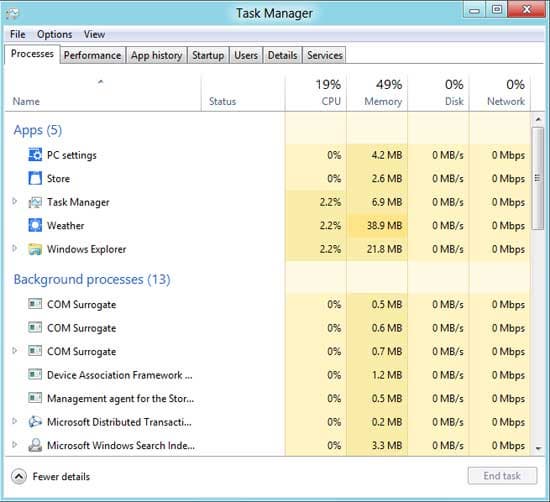Click the scrollbar up arrow
Screen dimensions: 550x502
tap(538, 119)
